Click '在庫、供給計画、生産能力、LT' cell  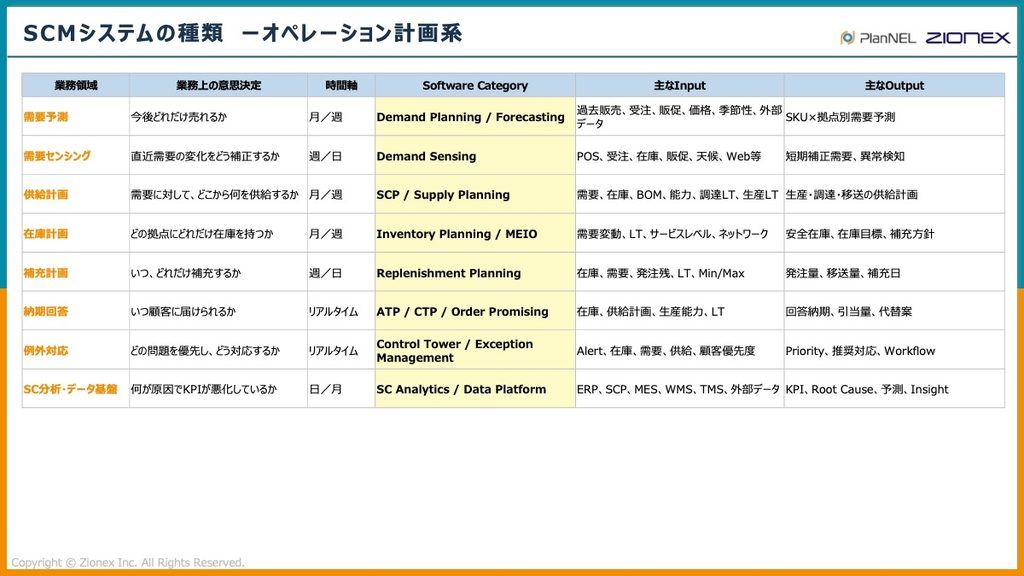(679, 312)
